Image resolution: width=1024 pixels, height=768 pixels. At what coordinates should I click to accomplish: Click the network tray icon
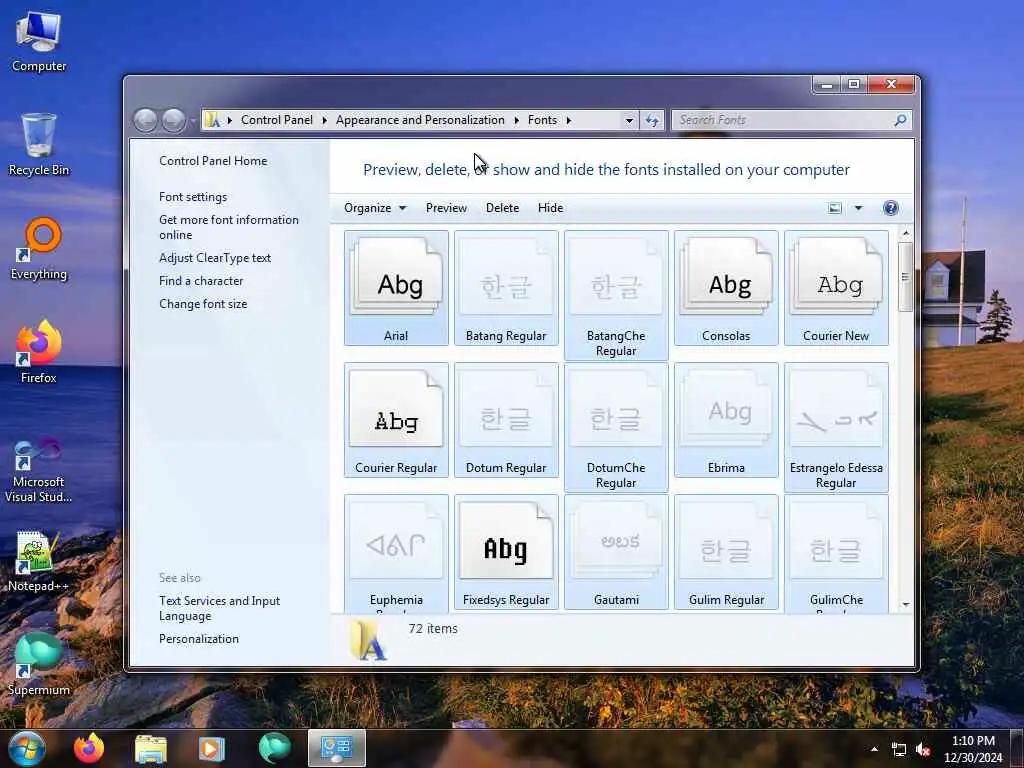click(x=899, y=750)
